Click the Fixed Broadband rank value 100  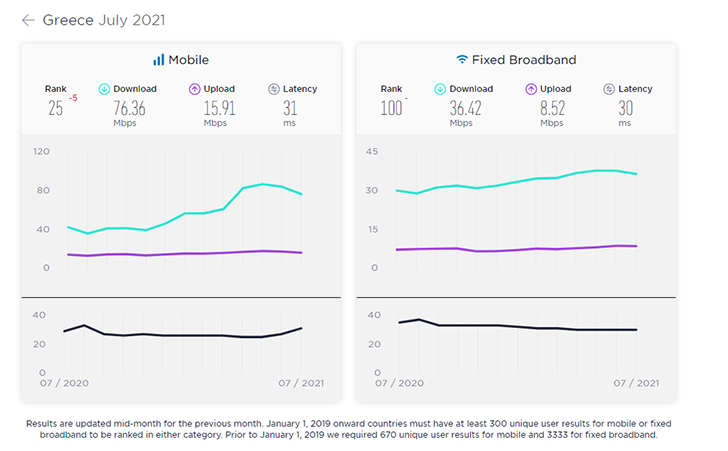pyautogui.click(x=393, y=108)
